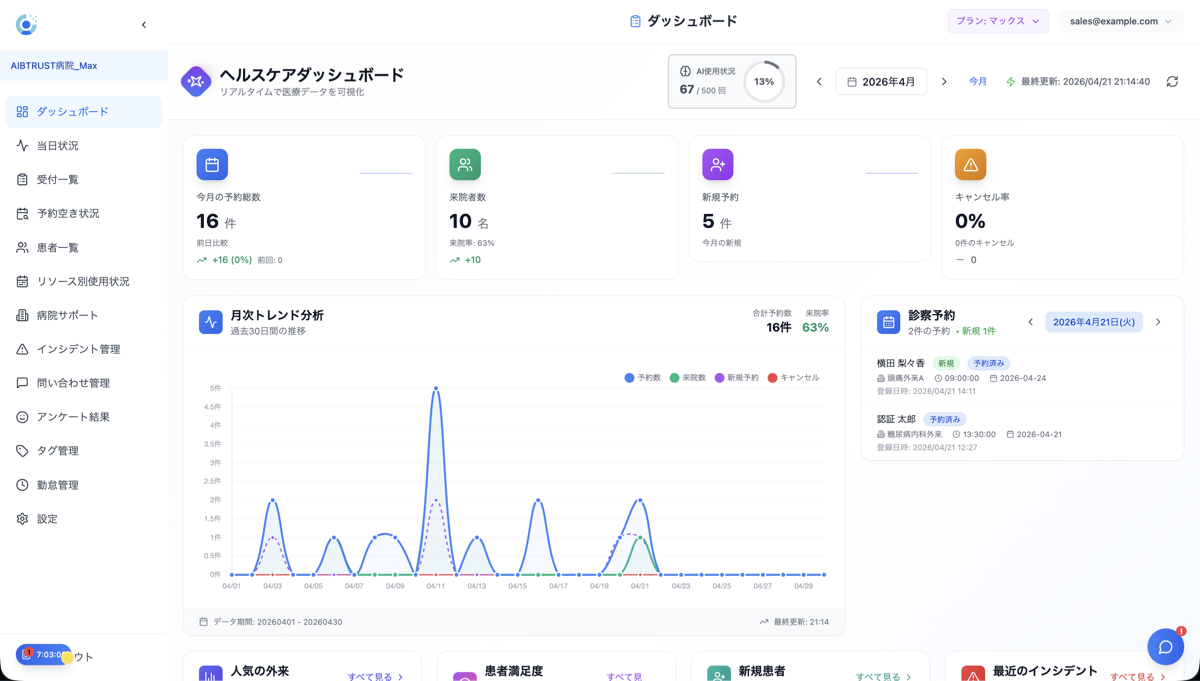Screen dimensions: 1200x681
Task: Go to the next day in 診察予約 with the right arrow
Action: (1158, 322)
